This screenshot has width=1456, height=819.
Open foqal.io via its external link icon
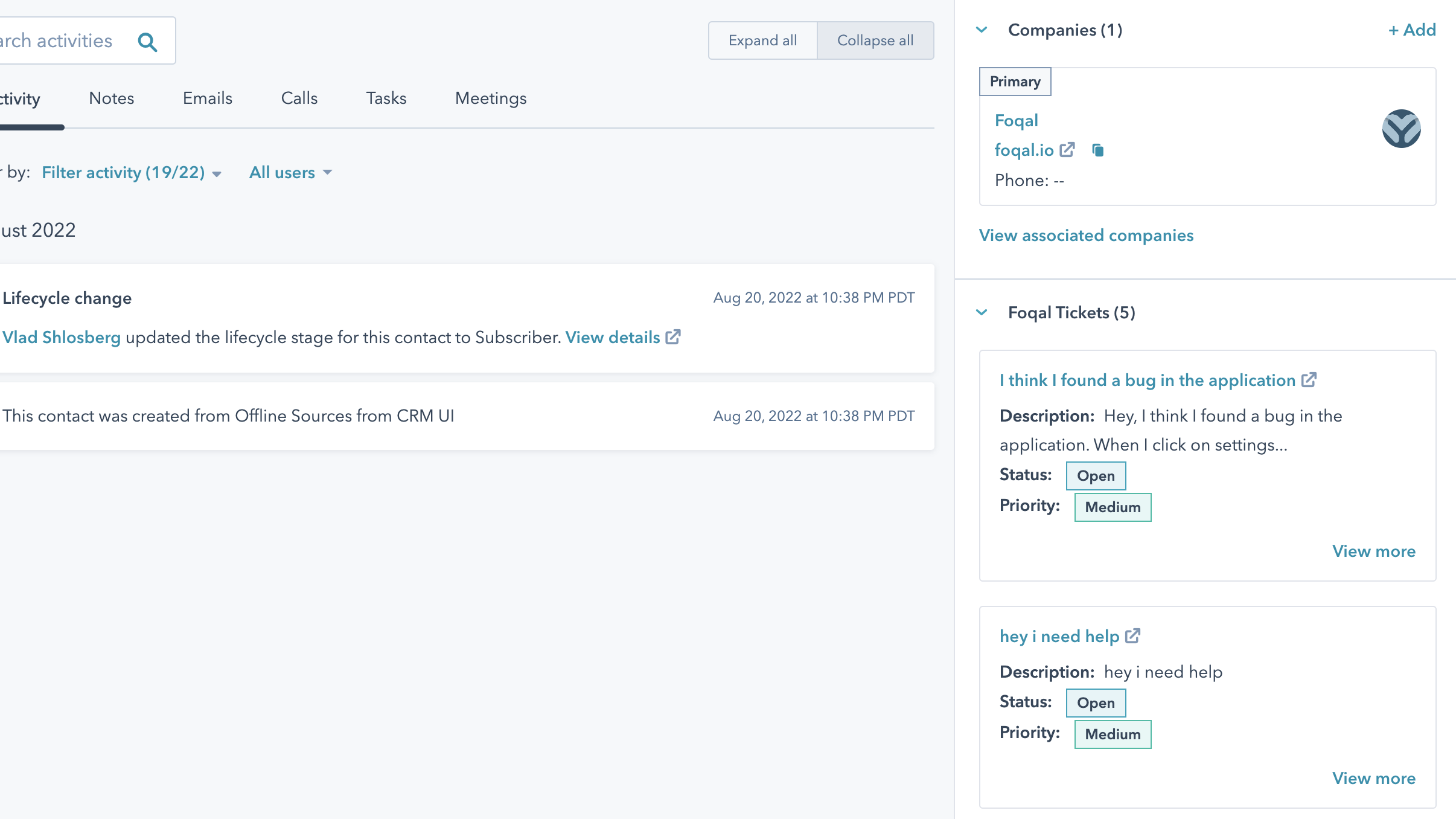[1068, 149]
